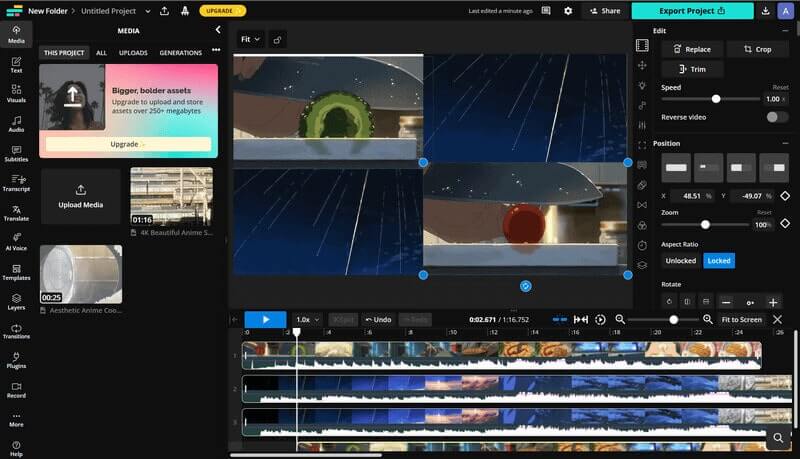Select Locked aspect ratio option
Image resolution: width=800 pixels, height=459 pixels.
[718, 261]
